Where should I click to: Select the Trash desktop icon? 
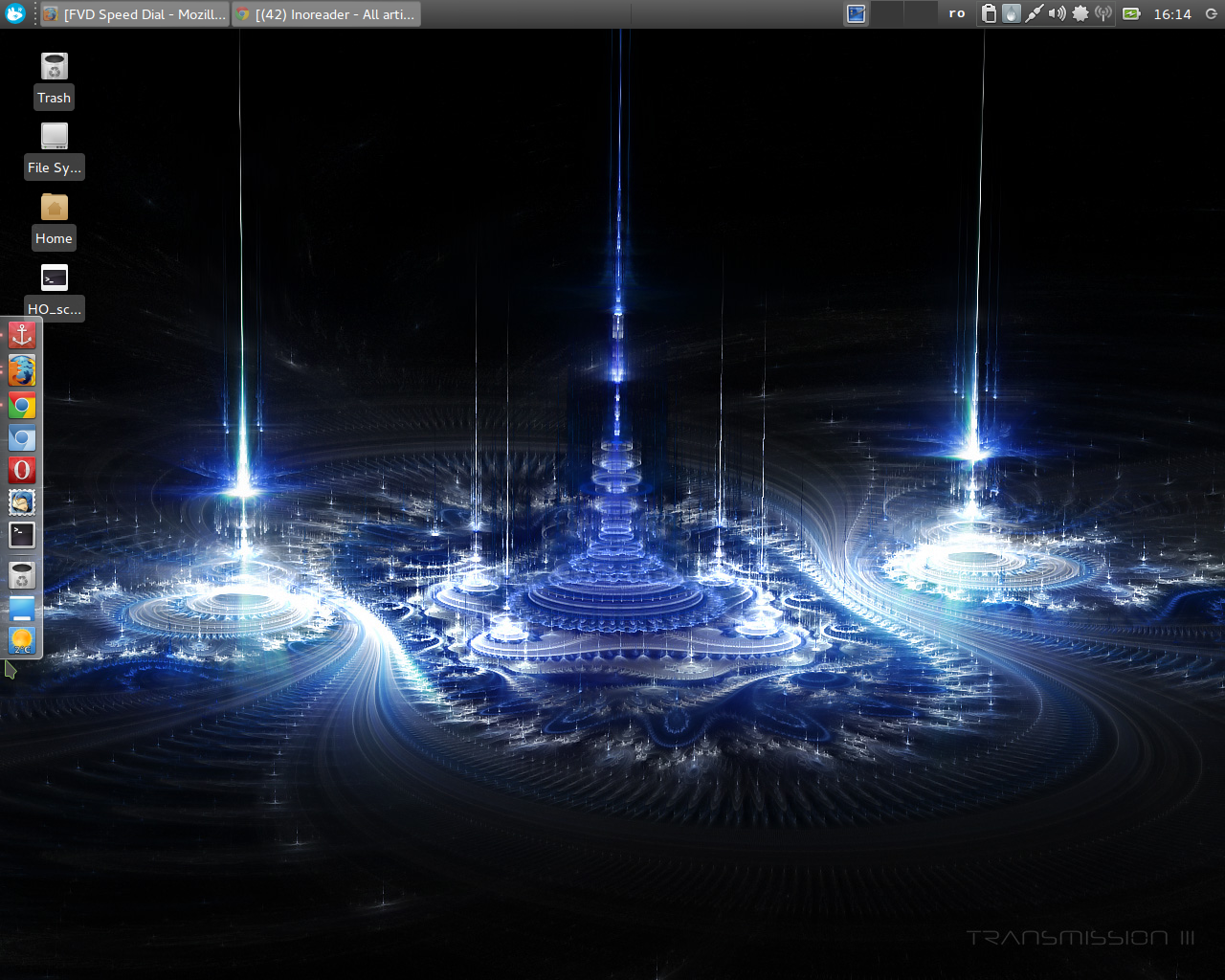[55, 66]
